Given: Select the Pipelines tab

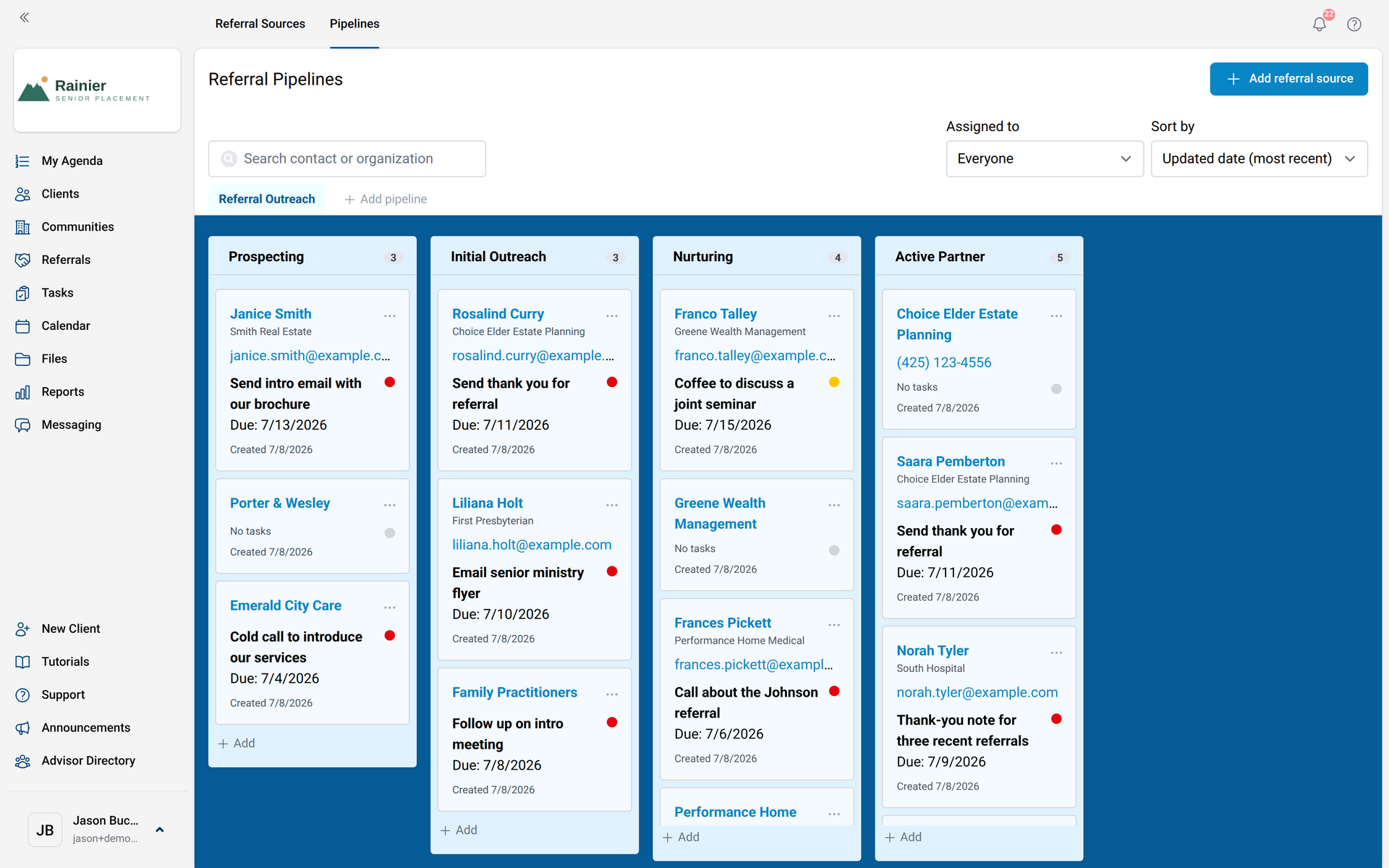Looking at the screenshot, I should click(354, 24).
